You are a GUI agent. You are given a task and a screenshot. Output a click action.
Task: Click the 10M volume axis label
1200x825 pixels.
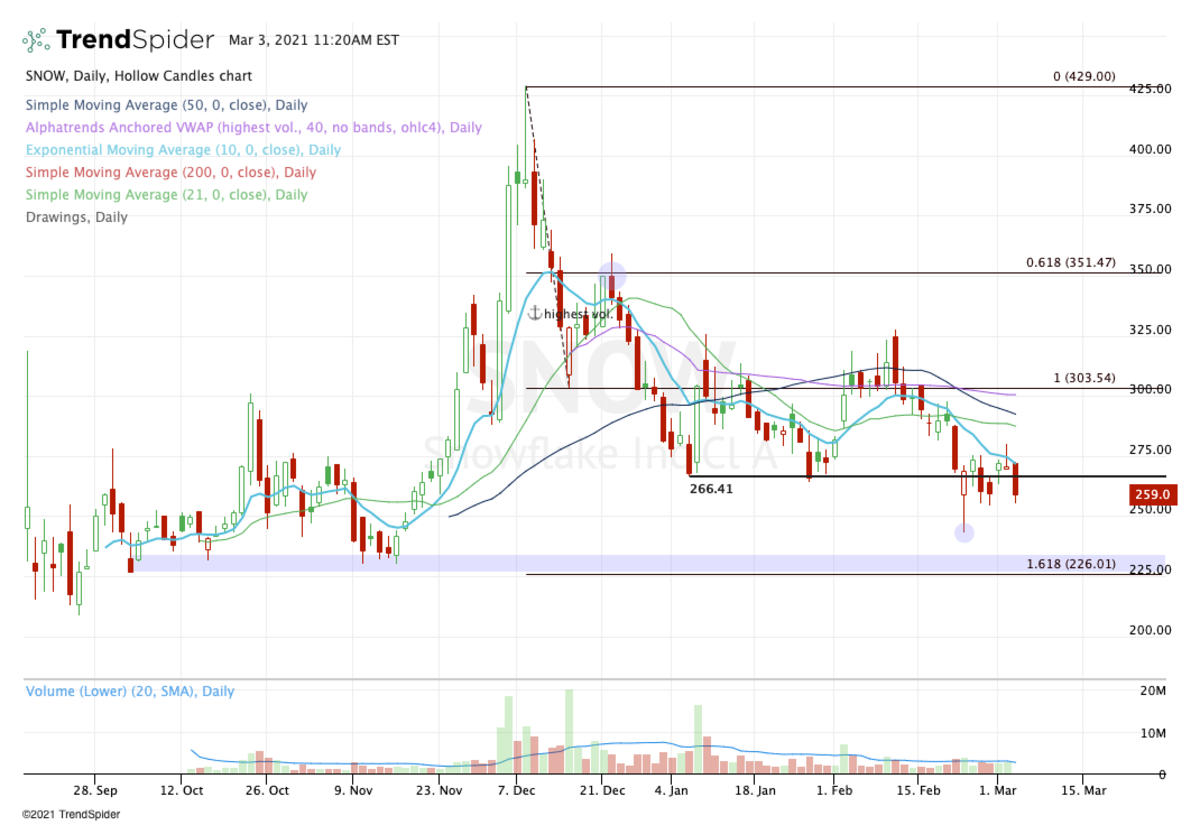1153,733
